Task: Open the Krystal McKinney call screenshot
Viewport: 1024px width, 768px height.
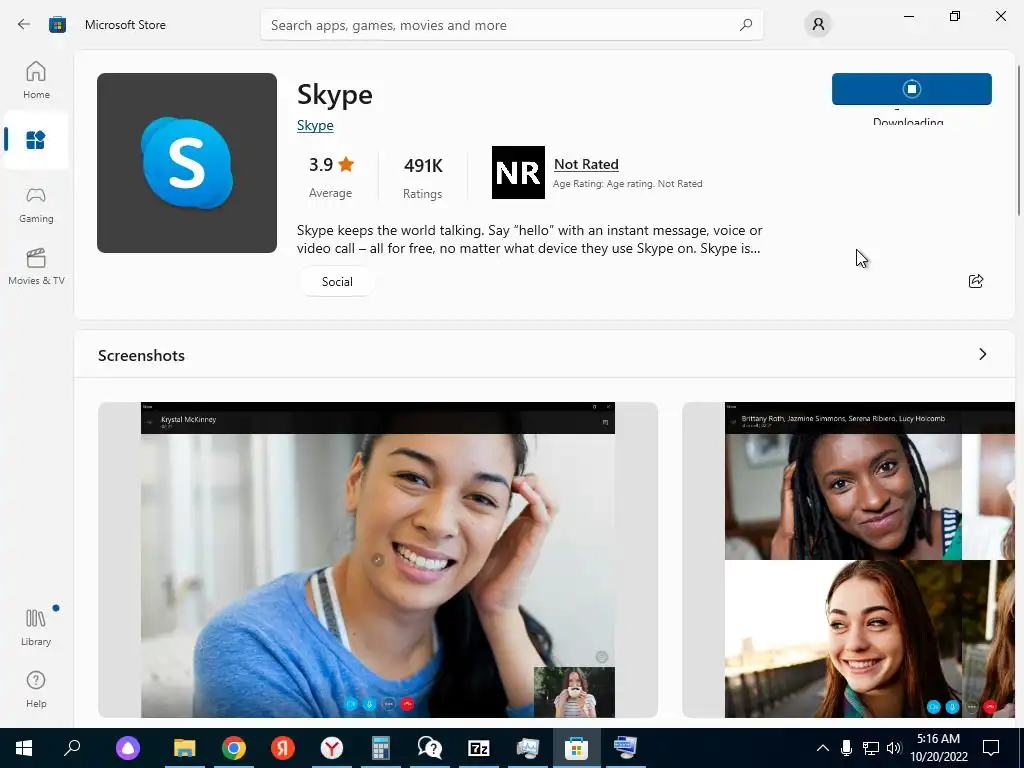Action: (x=377, y=560)
